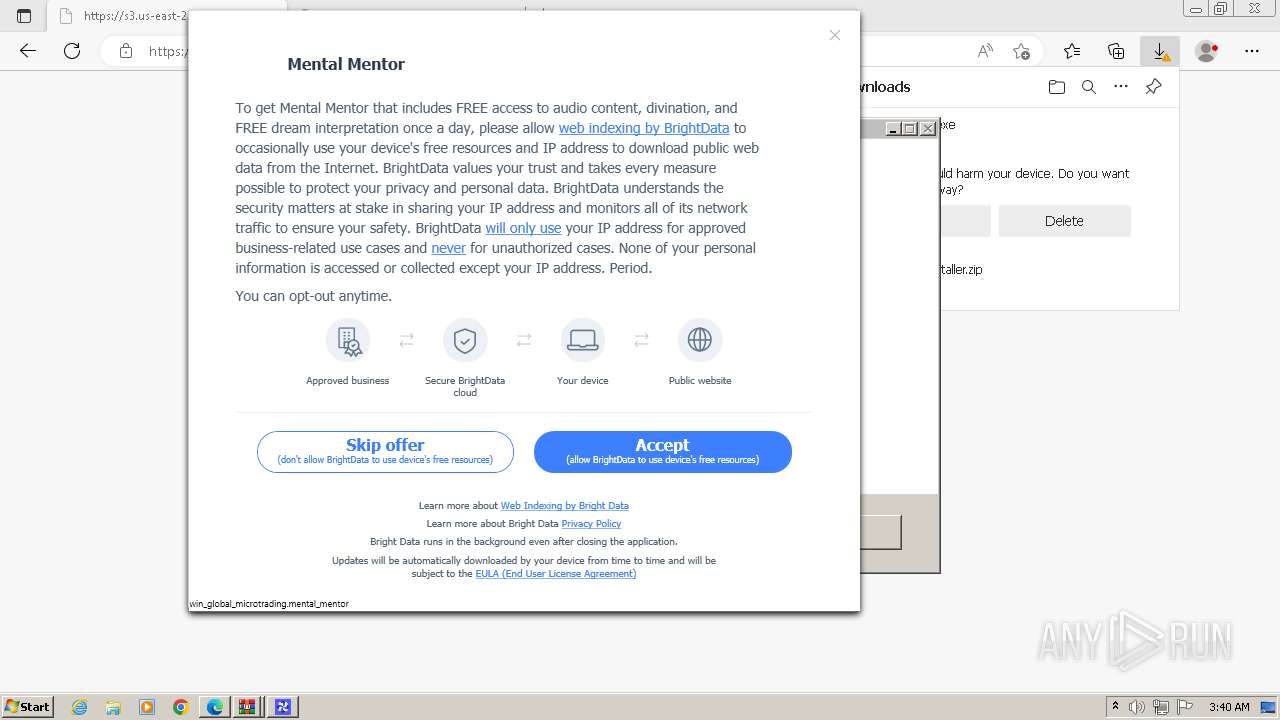This screenshot has width=1280, height=720.
Task: Launch Google Chrome from taskbar
Action: coord(181,707)
